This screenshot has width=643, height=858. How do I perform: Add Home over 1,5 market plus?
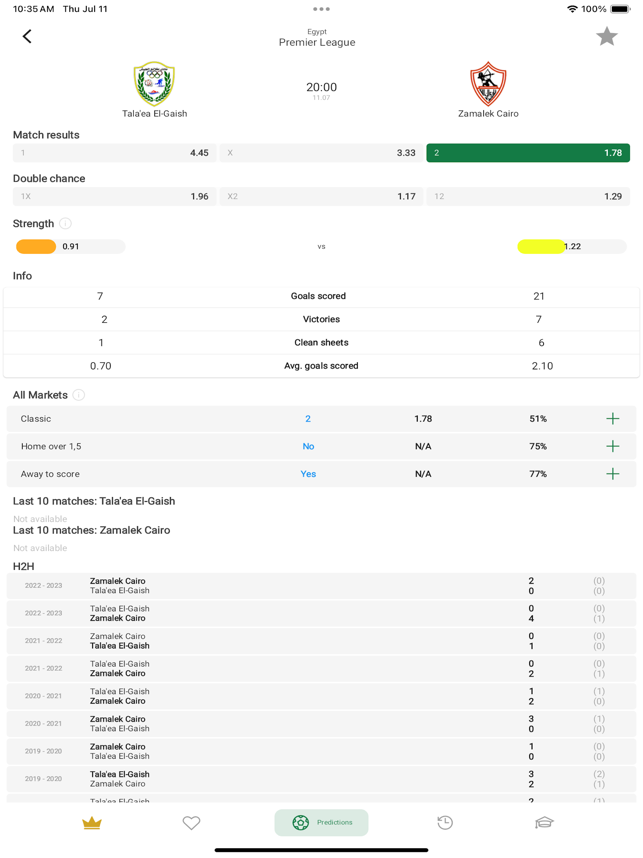click(x=613, y=446)
